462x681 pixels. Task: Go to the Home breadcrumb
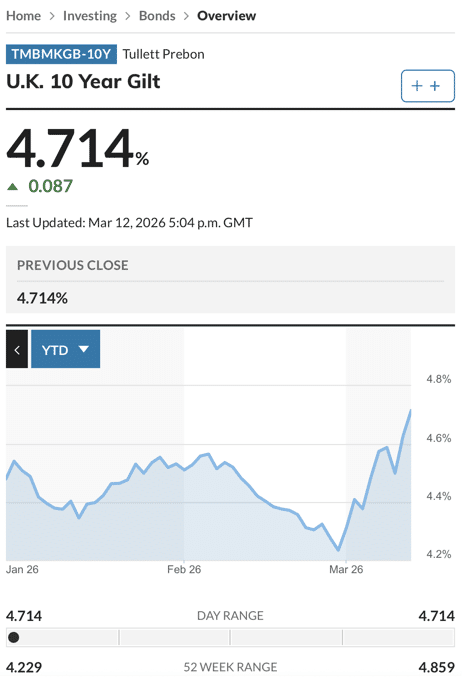[23, 16]
